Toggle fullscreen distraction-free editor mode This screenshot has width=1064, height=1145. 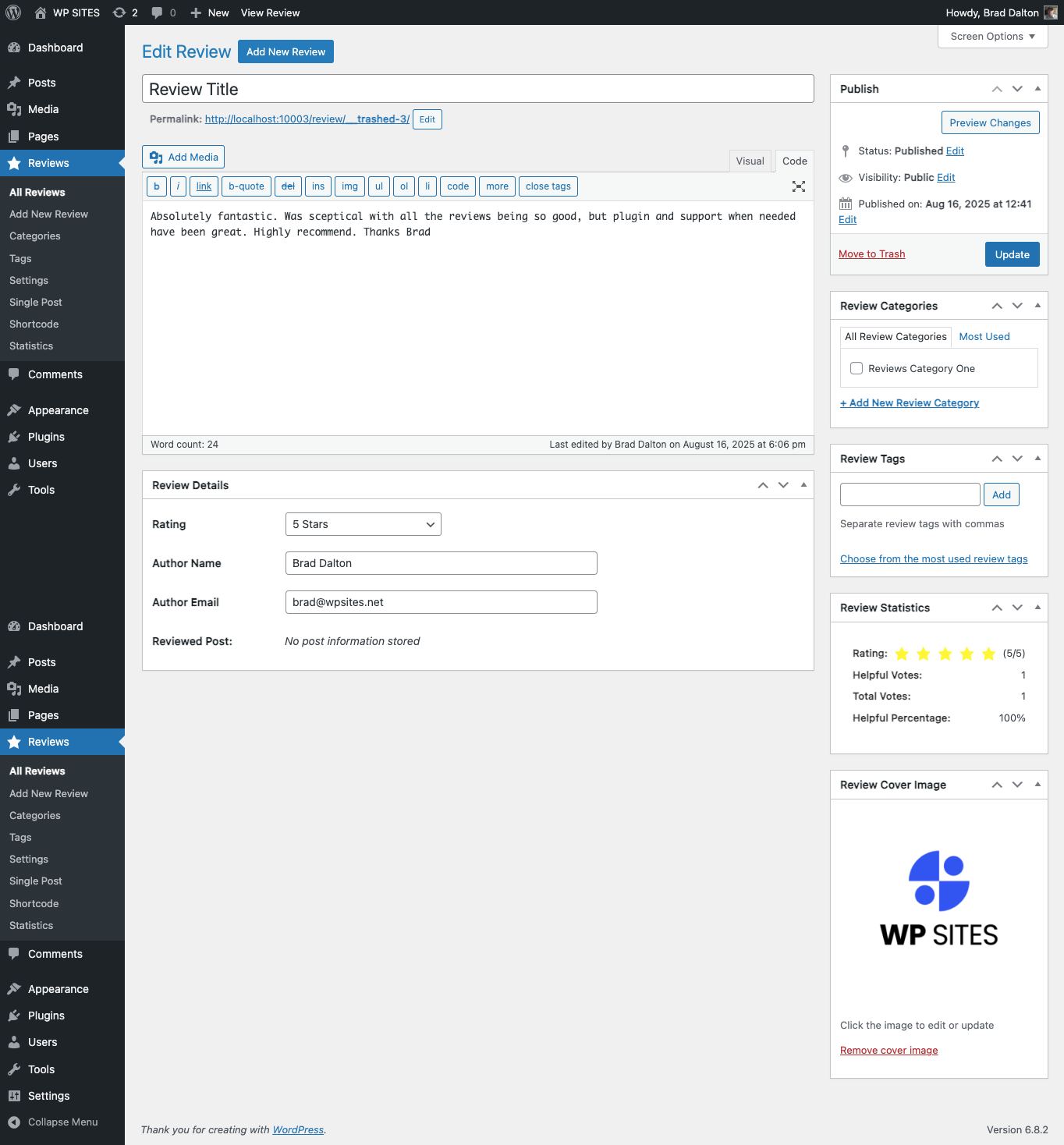coord(798,186)
